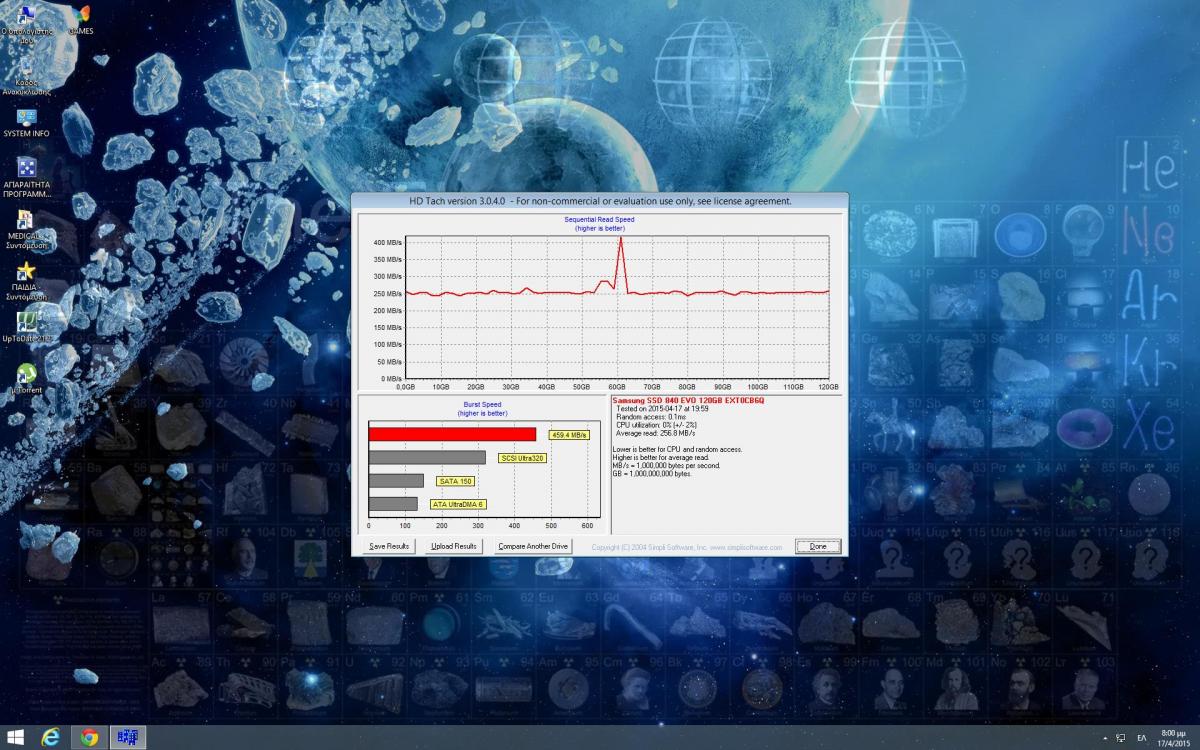Select the ΑΠΑΡΑΙΤΗΤΑ ΠΡΟΓΡΑΜΜ desktop icon

26,177
